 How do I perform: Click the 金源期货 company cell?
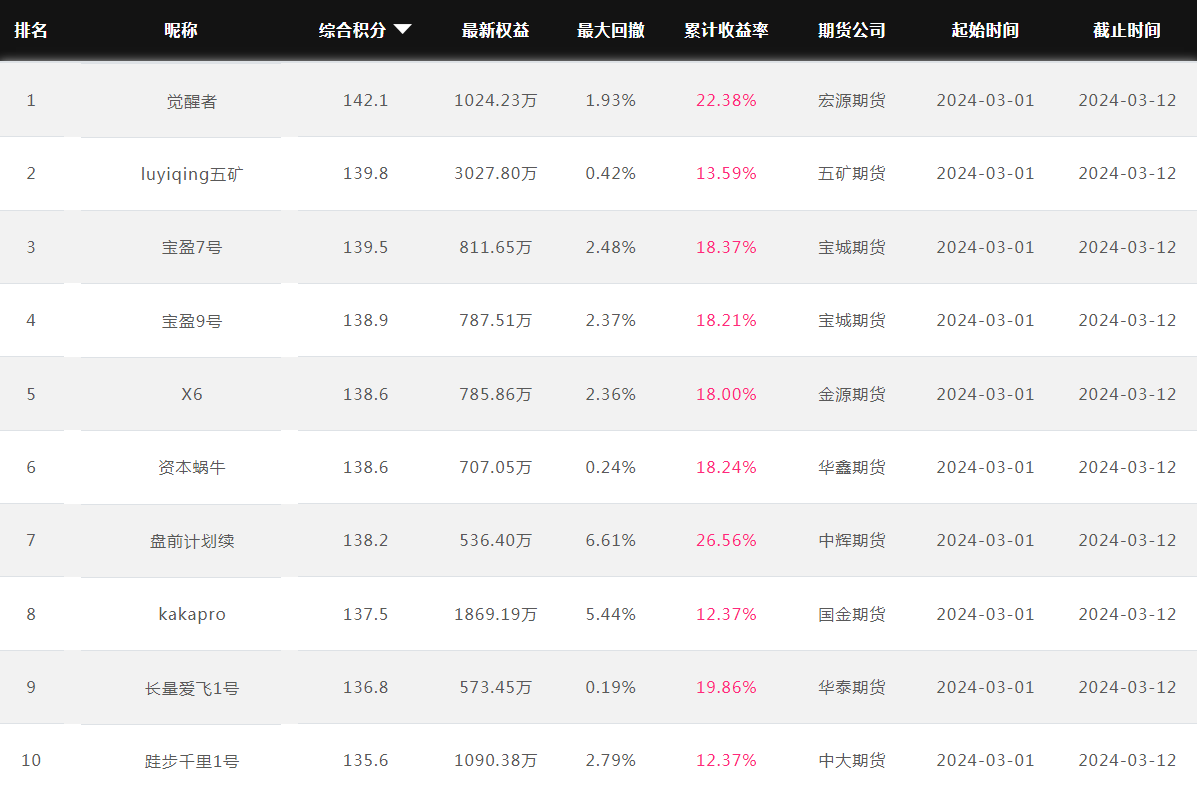click(852, 394)
